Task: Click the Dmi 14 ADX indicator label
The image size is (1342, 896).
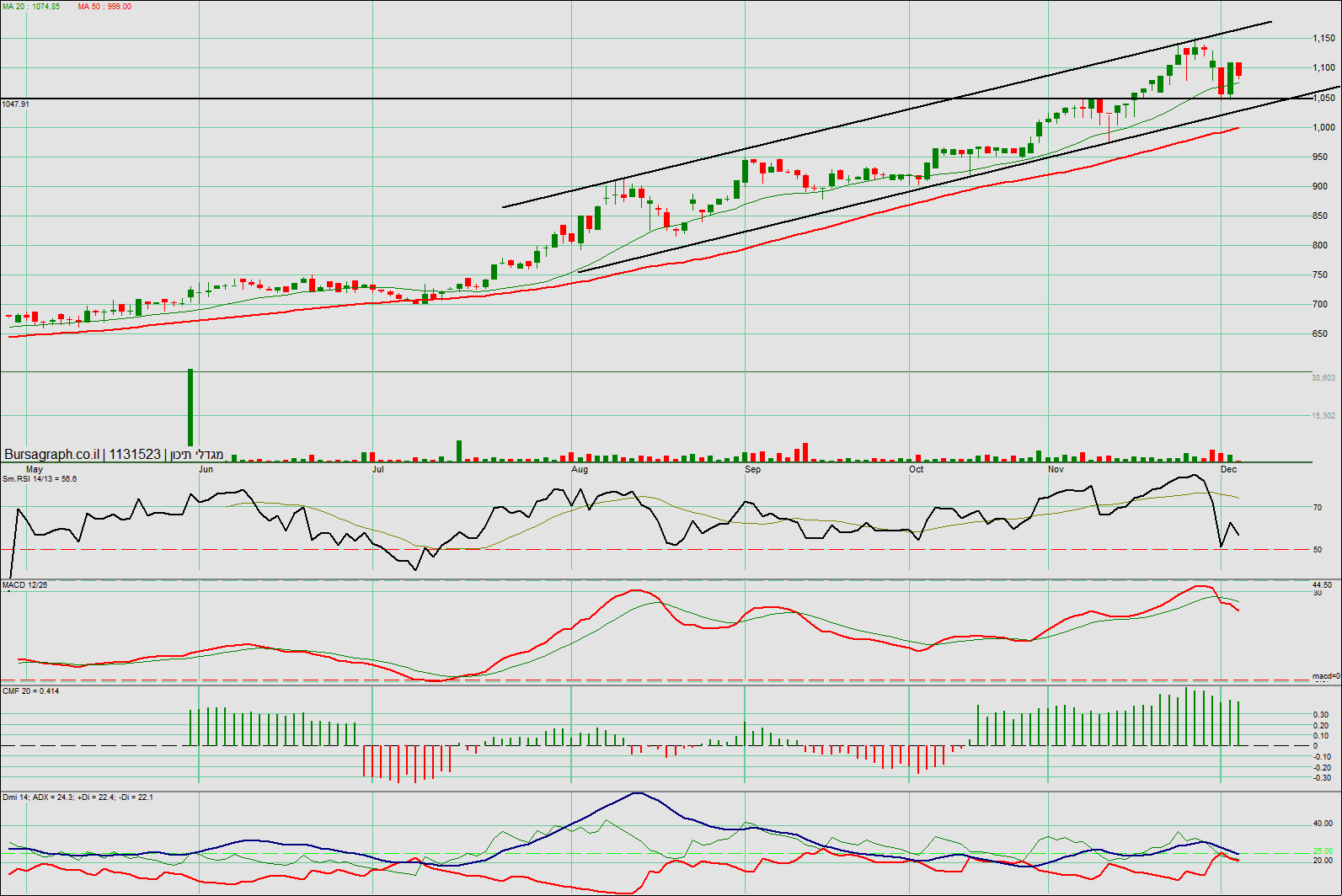Action: click(x=78, y=797)
